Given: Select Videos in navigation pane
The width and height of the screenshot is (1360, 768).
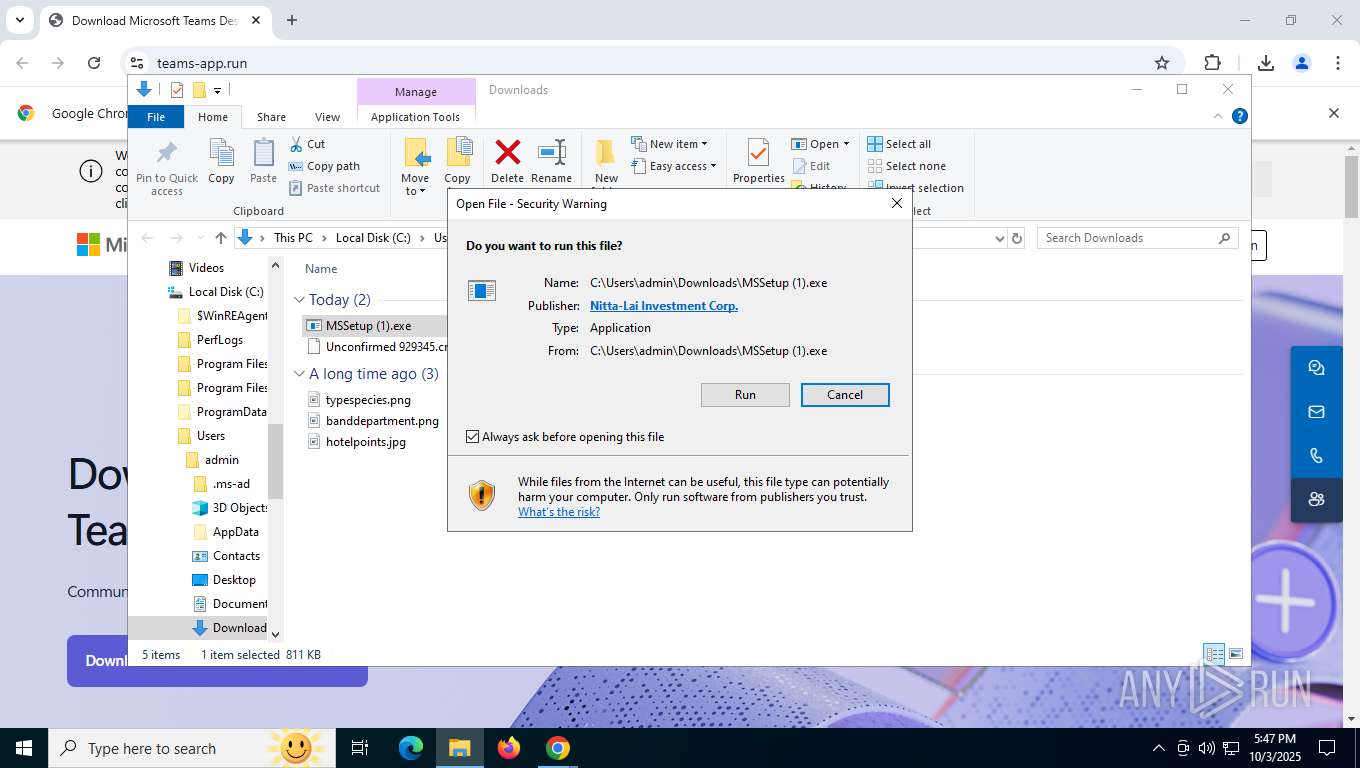Looking at the screenshot, I should 206,268.
